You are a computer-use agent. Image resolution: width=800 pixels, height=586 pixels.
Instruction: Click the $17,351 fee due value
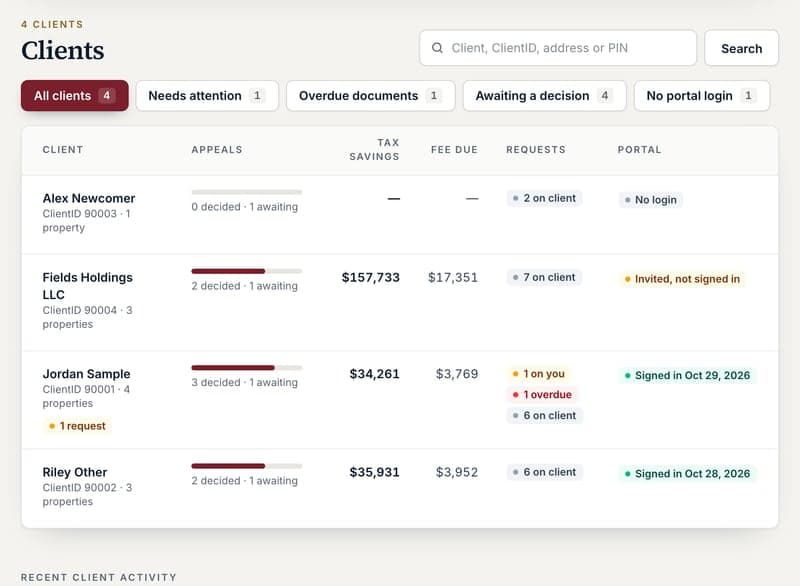[453, 277]
